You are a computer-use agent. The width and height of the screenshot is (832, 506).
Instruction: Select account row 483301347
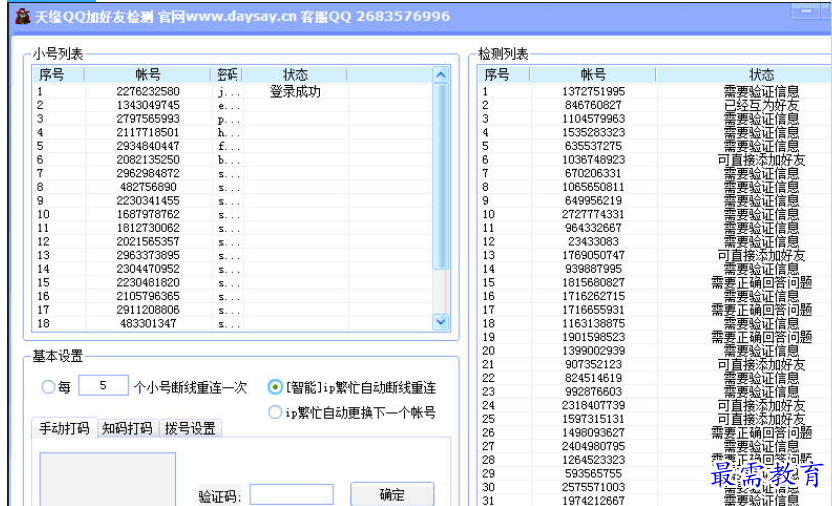148,324
